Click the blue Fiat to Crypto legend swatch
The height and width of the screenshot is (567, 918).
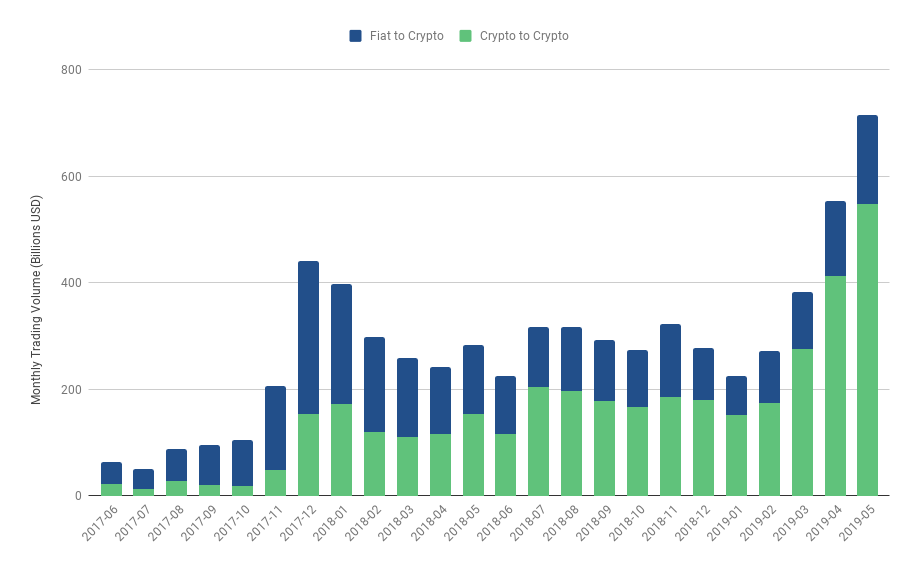click(355, 36)
